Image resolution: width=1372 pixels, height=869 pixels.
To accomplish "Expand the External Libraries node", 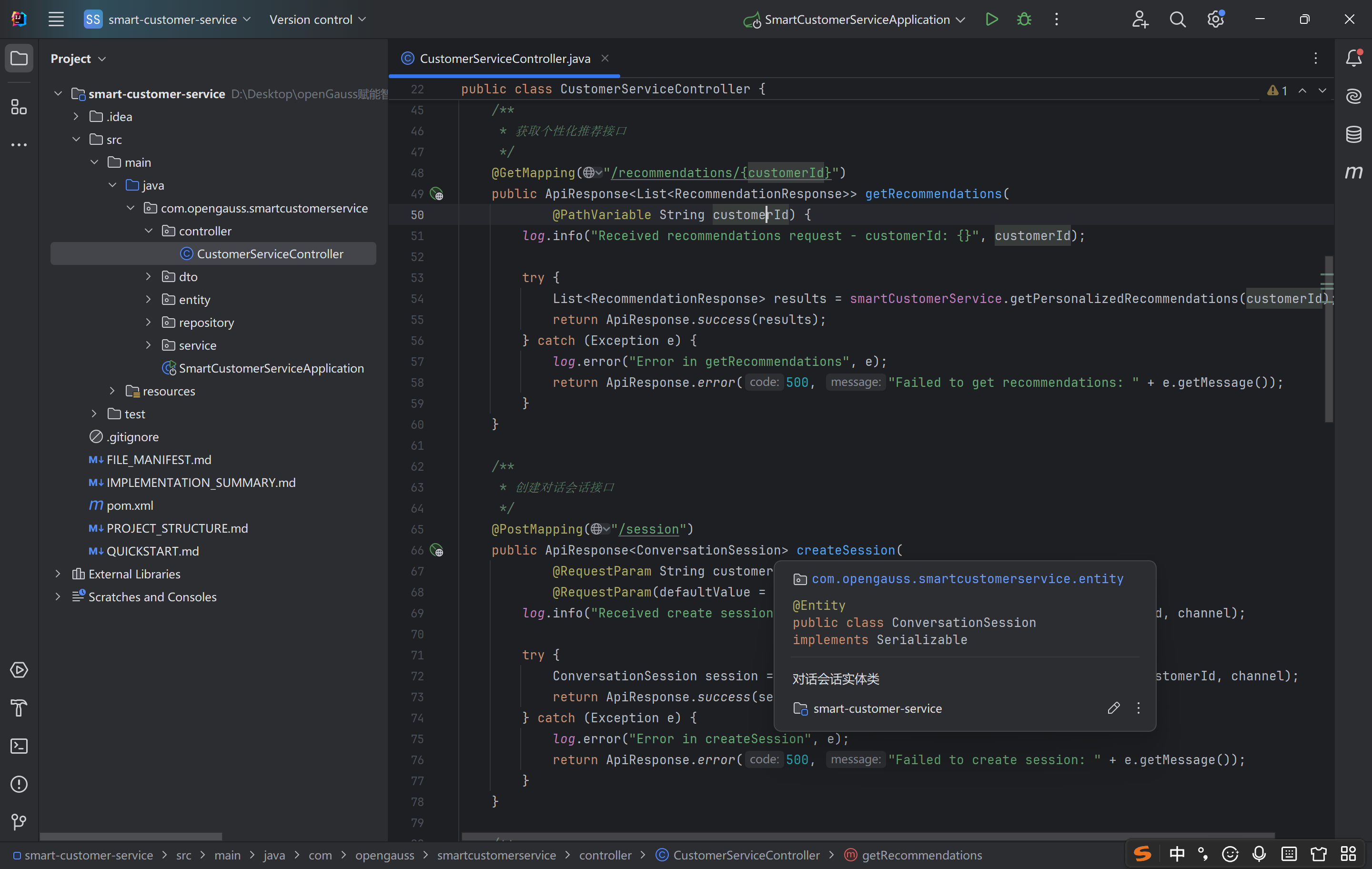I will 58,574.
